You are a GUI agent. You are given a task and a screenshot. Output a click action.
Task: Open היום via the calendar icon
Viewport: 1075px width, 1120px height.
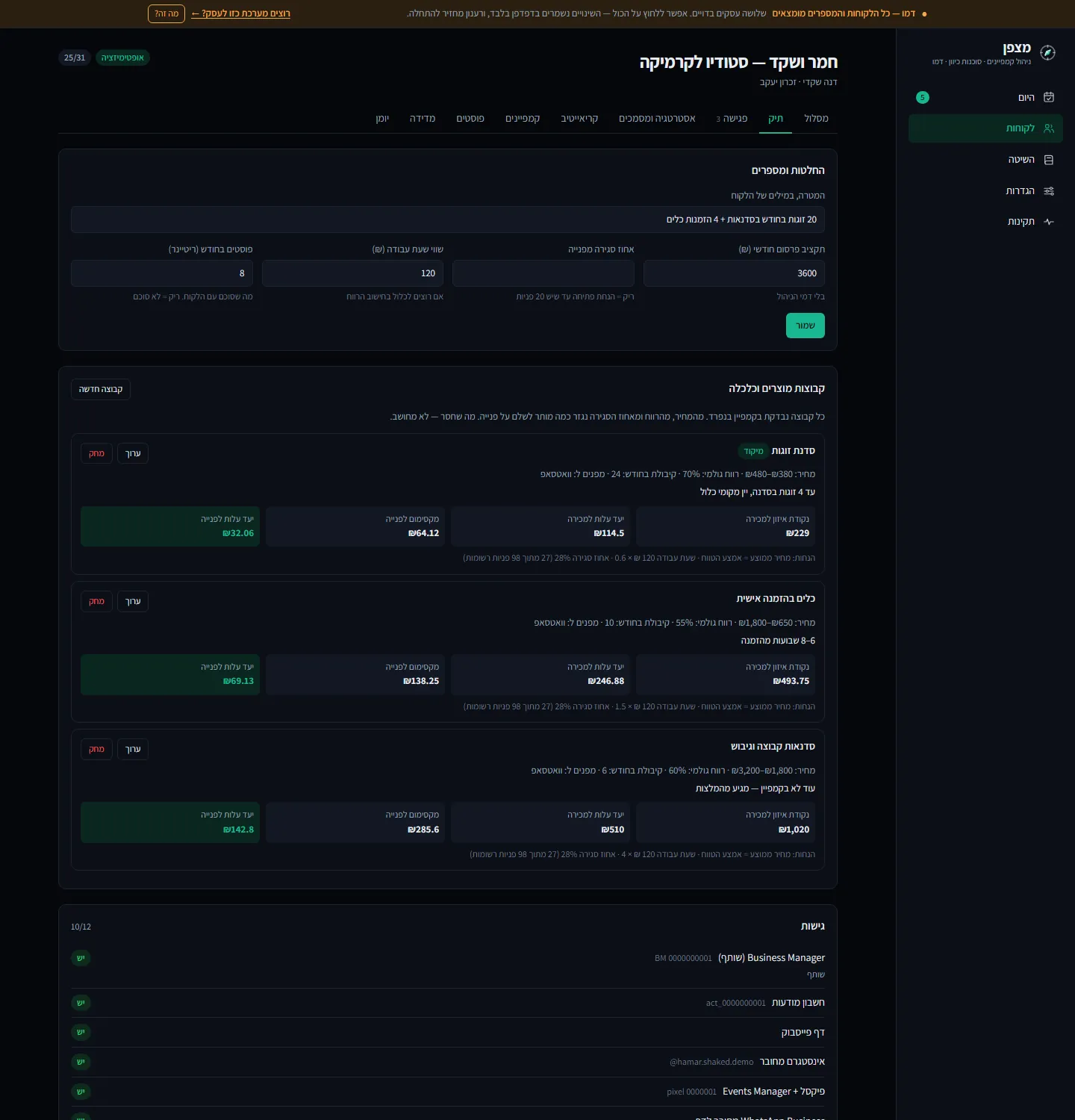(1049, 97)
